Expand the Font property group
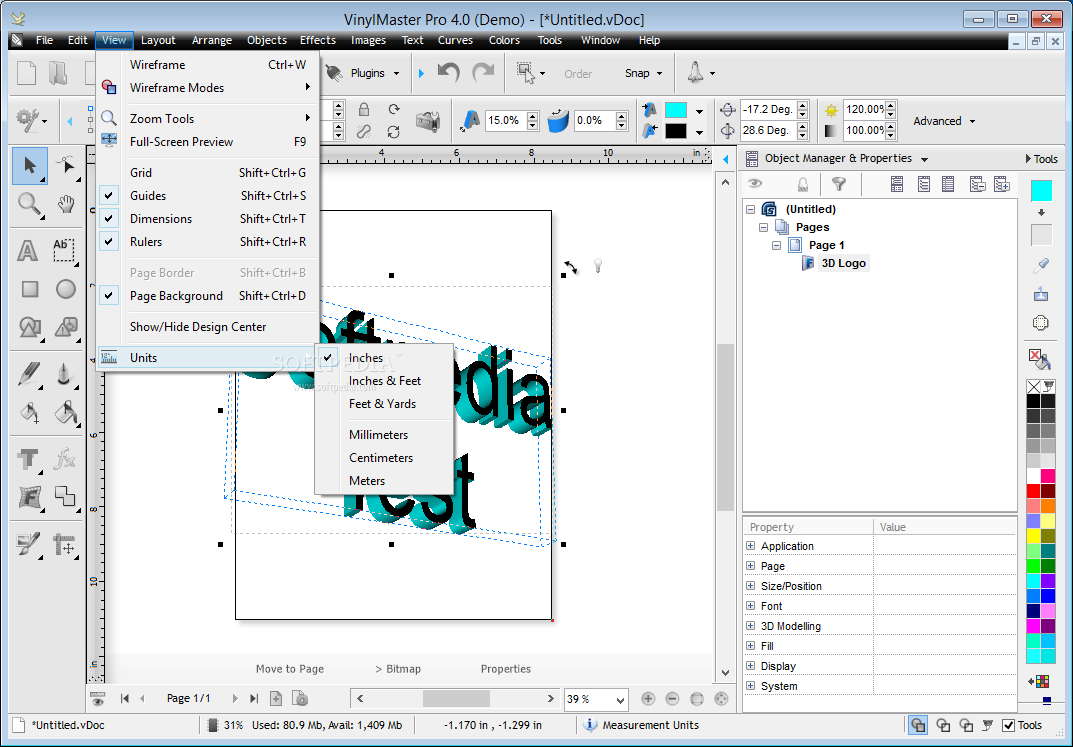 (751, 606)
